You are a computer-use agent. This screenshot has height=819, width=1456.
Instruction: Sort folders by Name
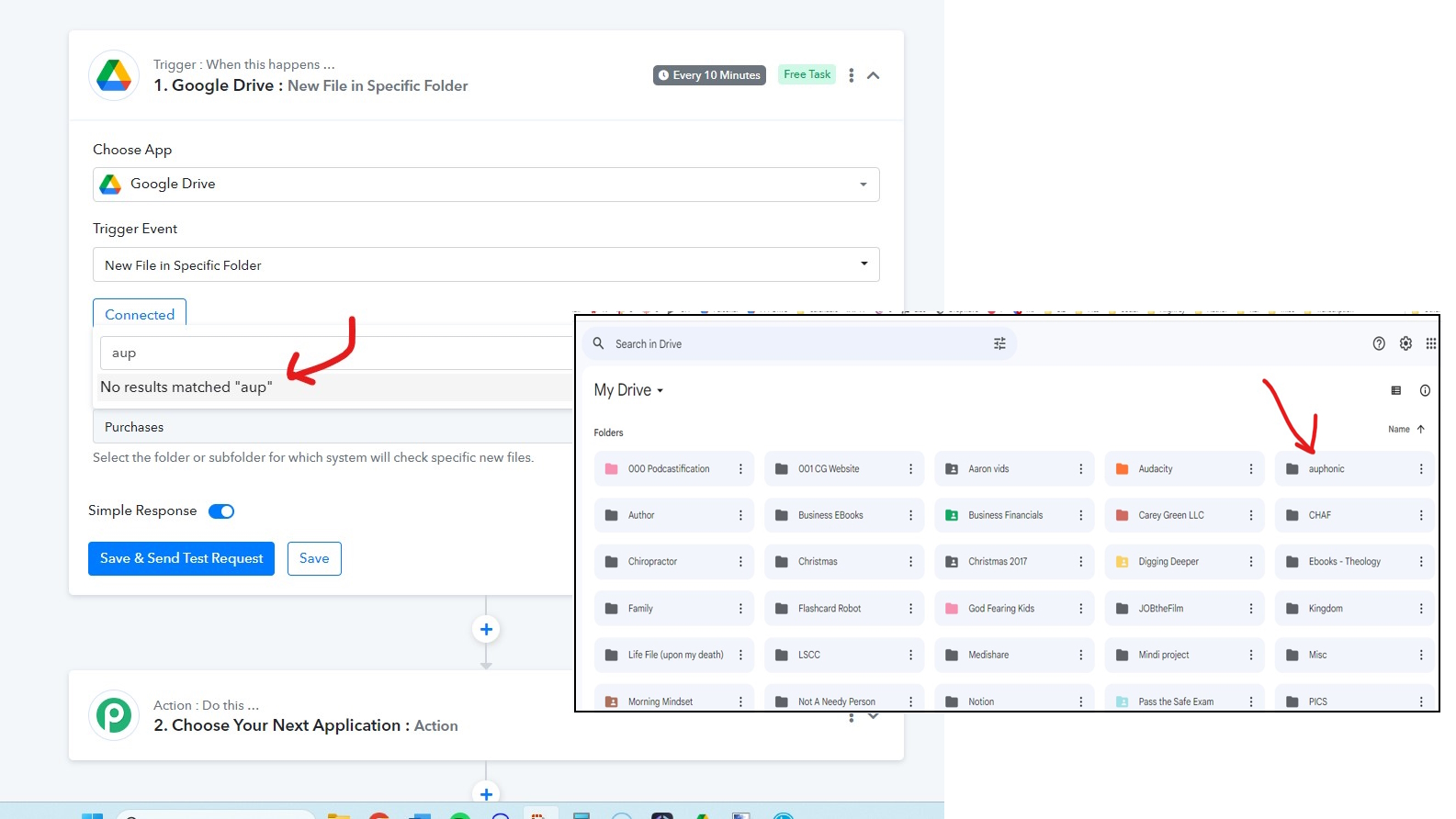[x=1398, y=429]
